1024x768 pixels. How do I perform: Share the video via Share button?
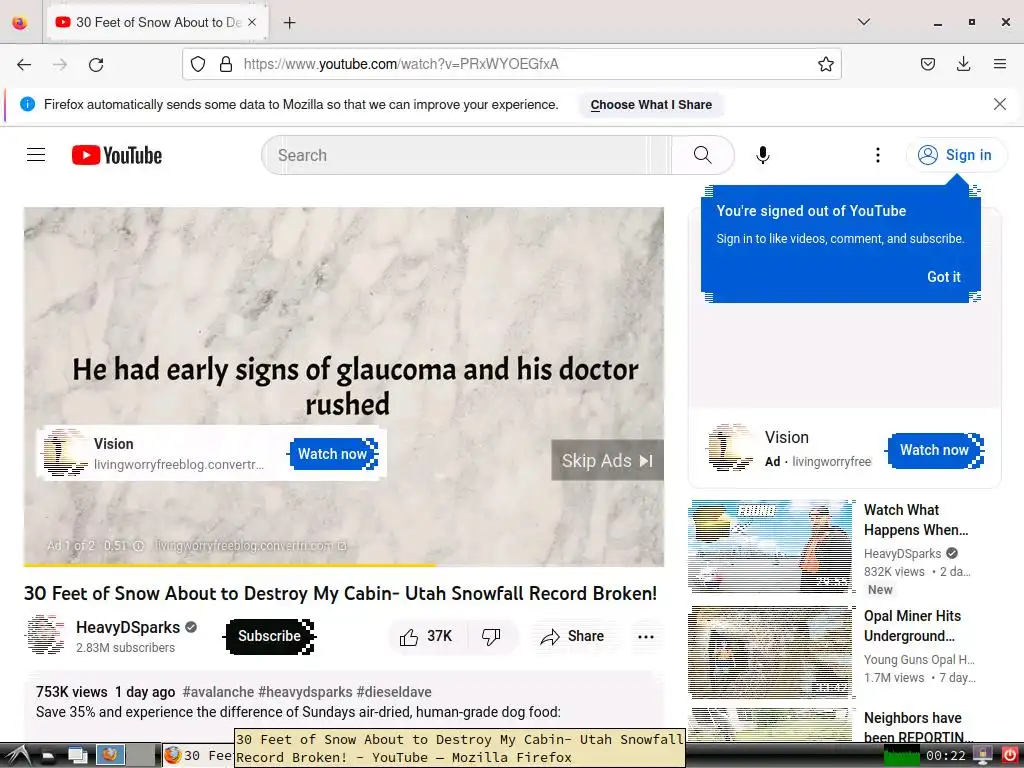[572, 636]
